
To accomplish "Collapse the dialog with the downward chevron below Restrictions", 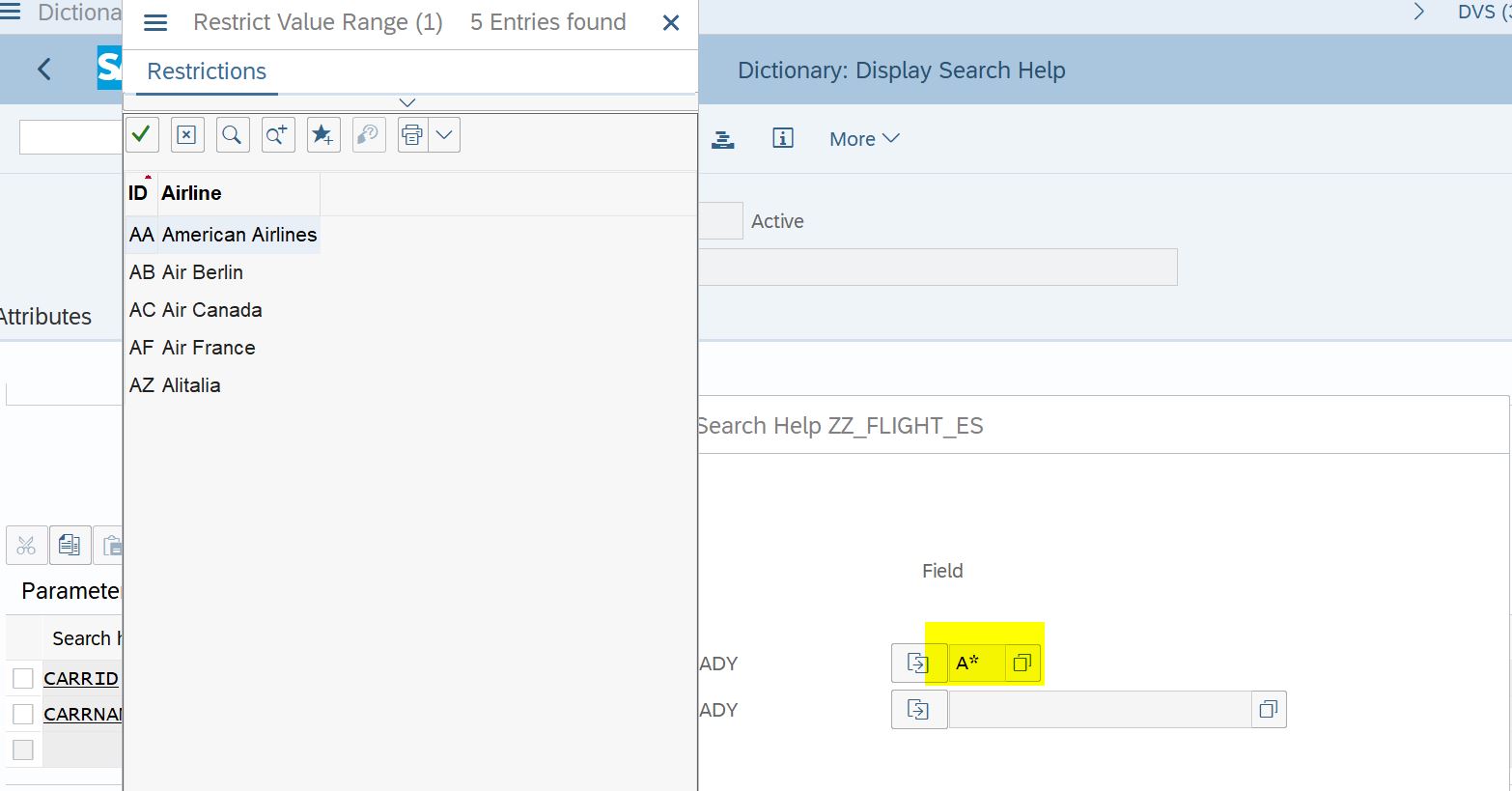I will (407, 102).
